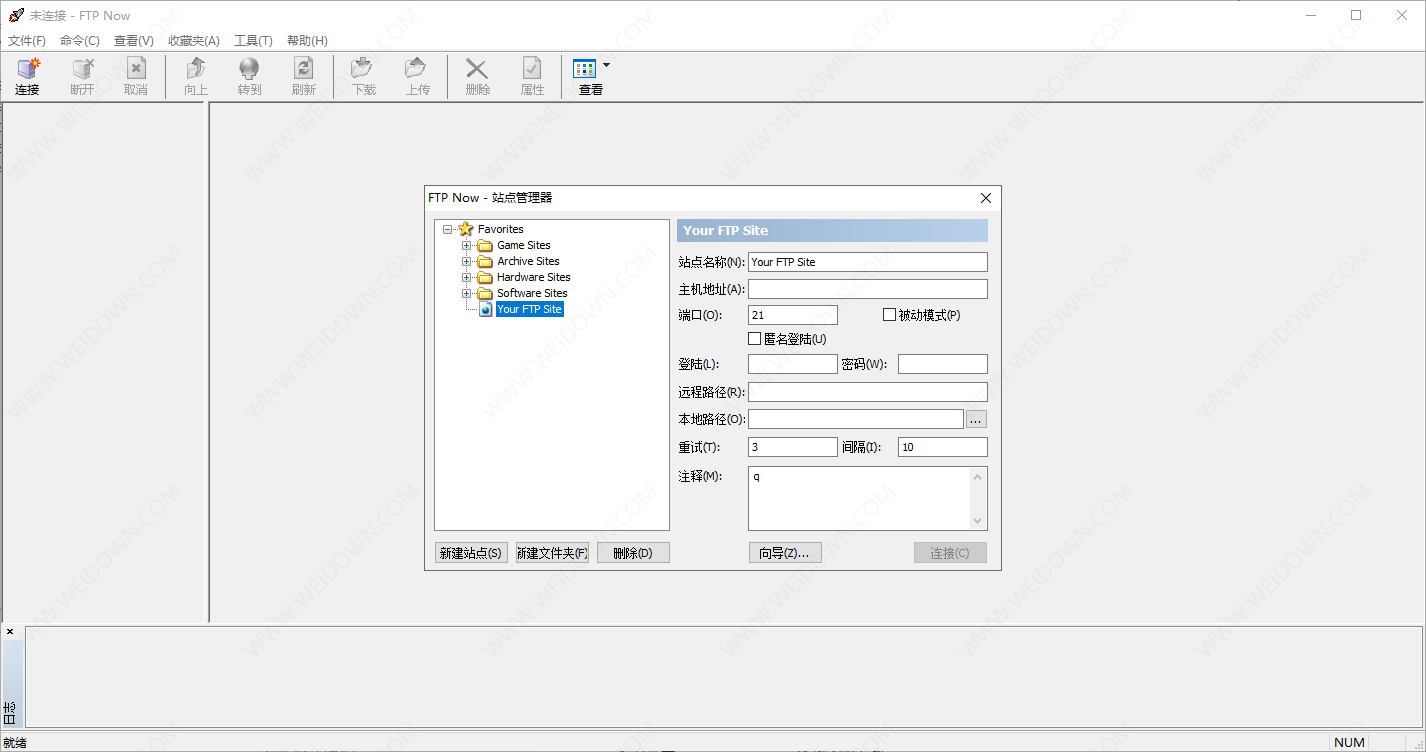
Task: Click the NUM status bar indicator
Action: click(1349, 742)
